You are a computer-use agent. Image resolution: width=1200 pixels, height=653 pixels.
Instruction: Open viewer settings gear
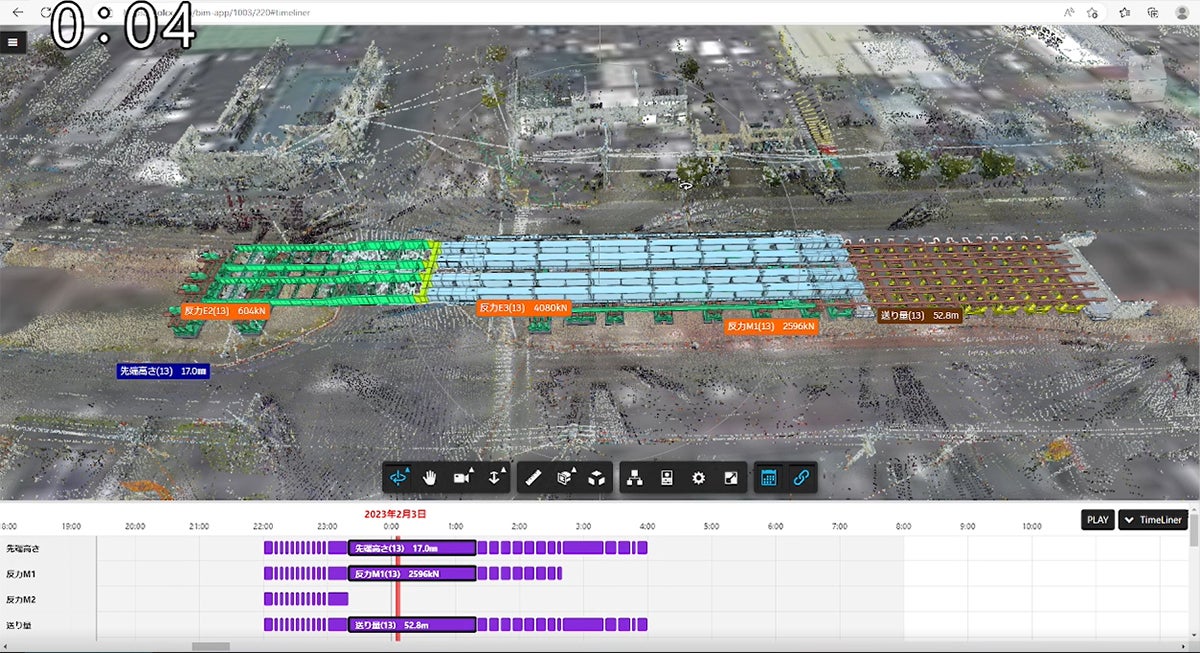698,478
